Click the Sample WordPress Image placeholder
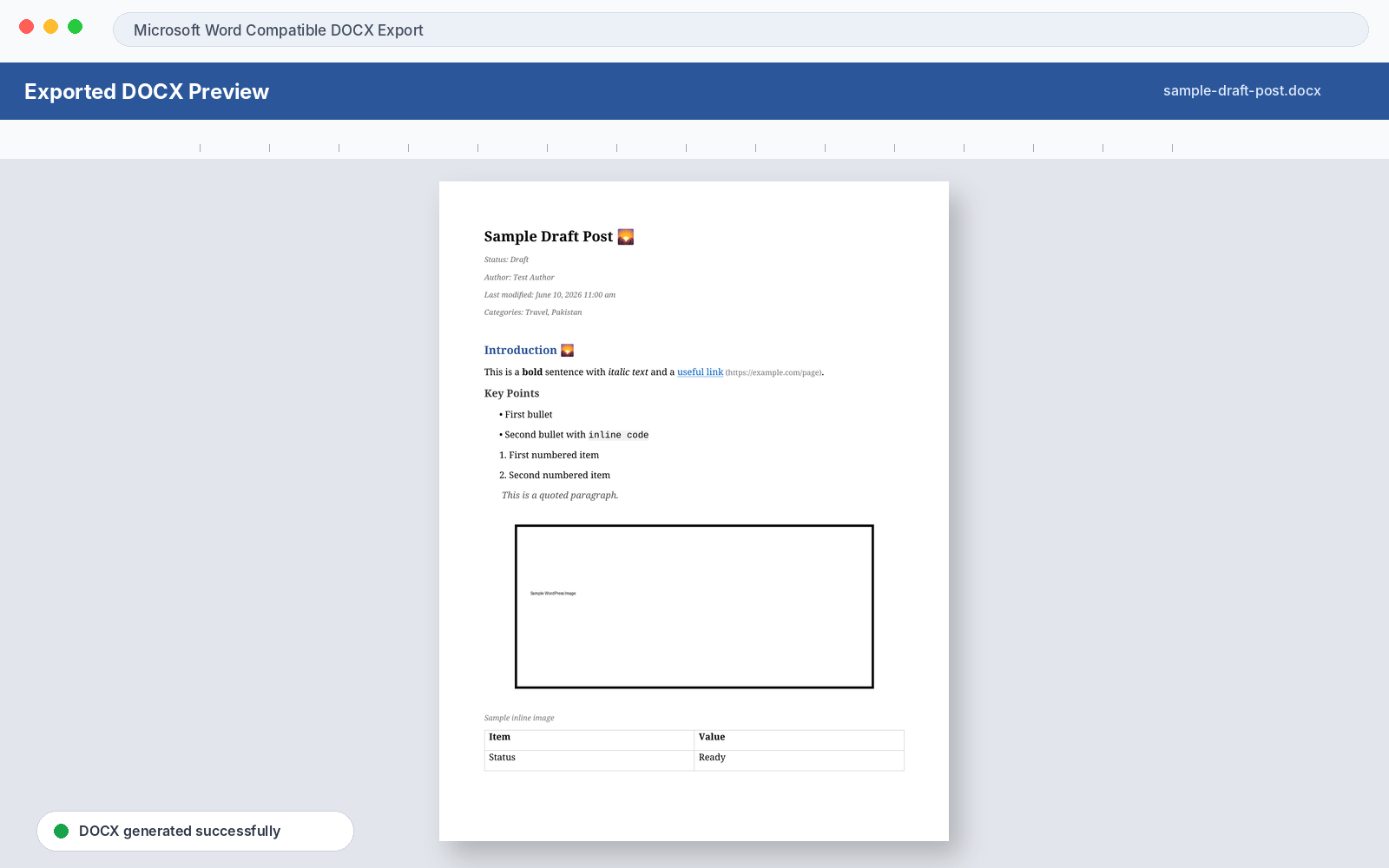1389x868 pixels. 694,607
